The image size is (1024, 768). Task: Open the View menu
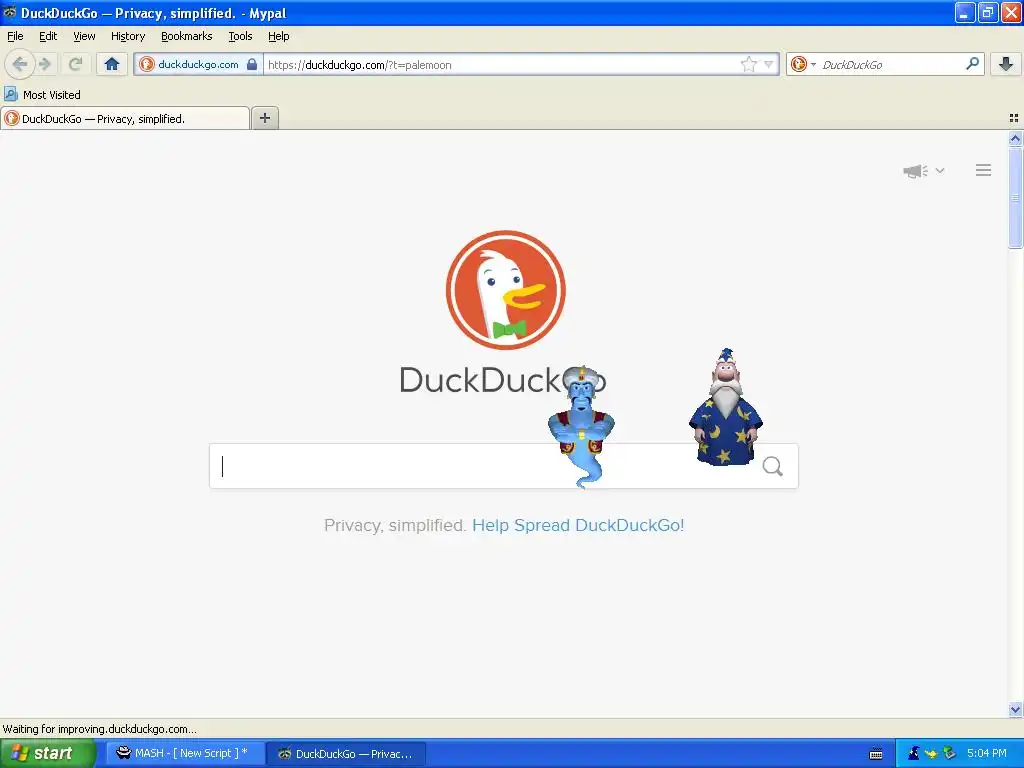point(84,36)
